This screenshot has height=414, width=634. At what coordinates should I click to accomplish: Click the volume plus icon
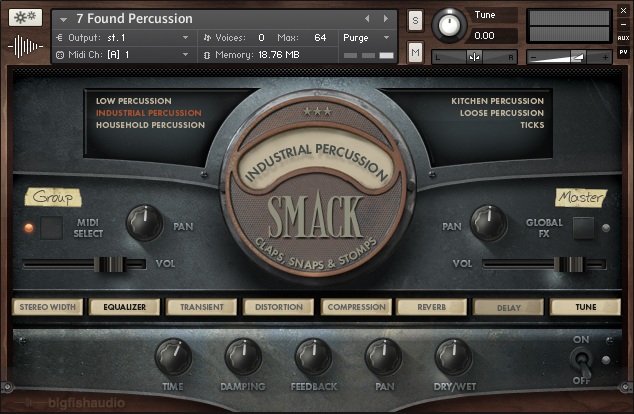point(605,57)
